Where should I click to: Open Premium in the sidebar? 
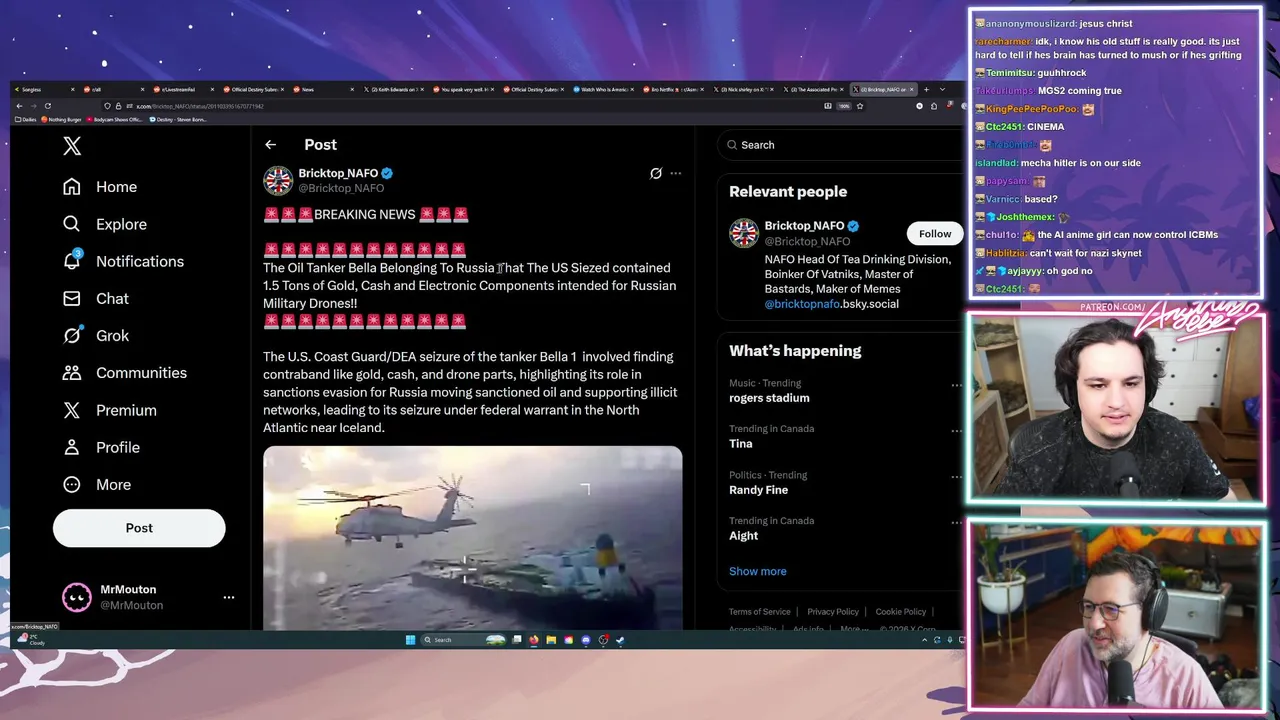coord(109,410)
